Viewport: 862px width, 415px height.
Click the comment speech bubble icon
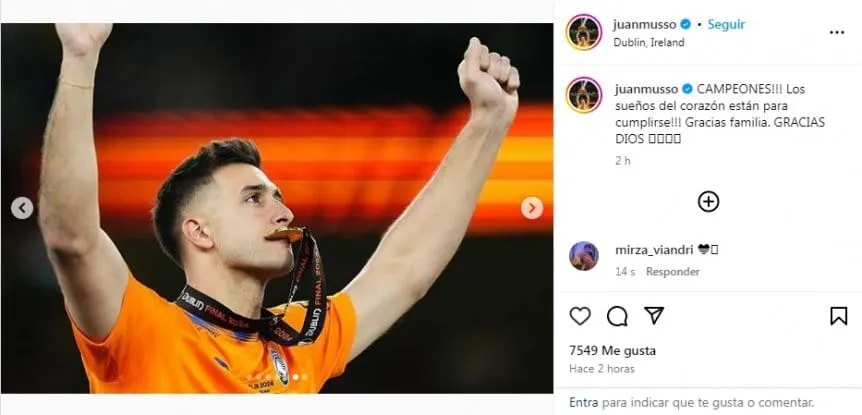617,316
